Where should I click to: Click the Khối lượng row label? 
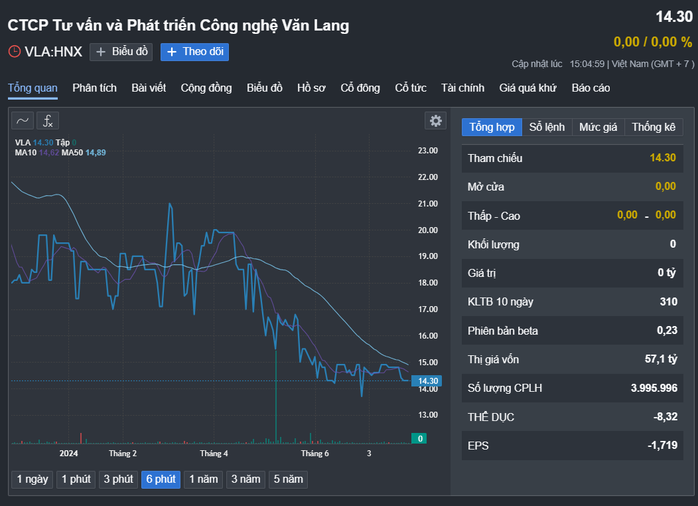493,245
